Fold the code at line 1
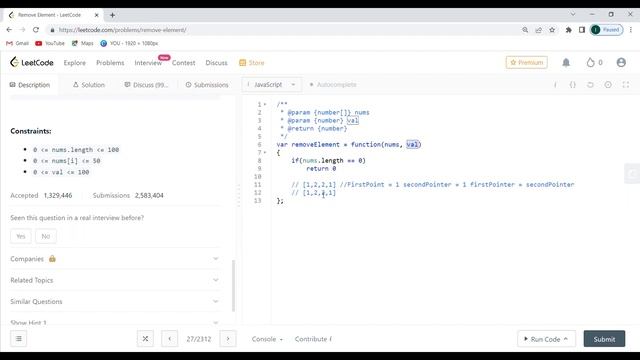The height and width of the screenshot is (360, 640). (265, 104)
